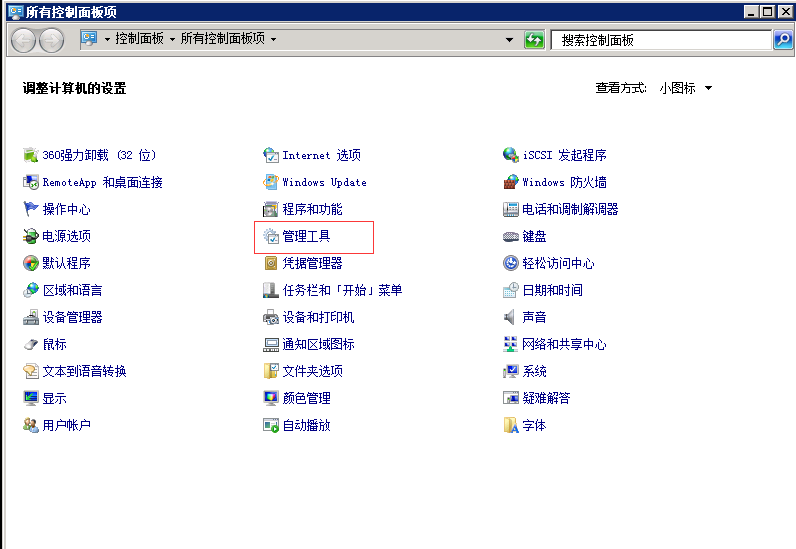The width and height of the screenshot is (796, 549).
Task: Open the 程序和功能 link
Action: click(312, 210)
